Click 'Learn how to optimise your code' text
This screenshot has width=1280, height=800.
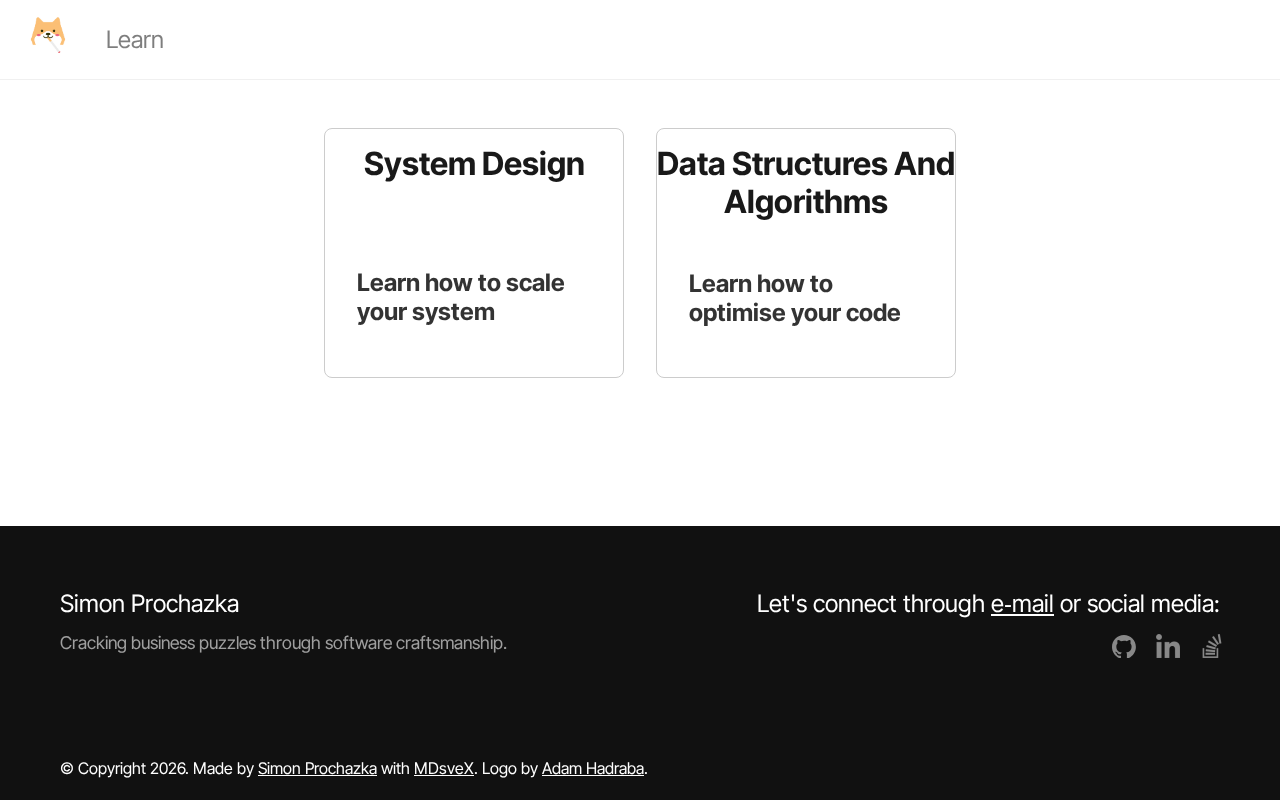point(794,298)
